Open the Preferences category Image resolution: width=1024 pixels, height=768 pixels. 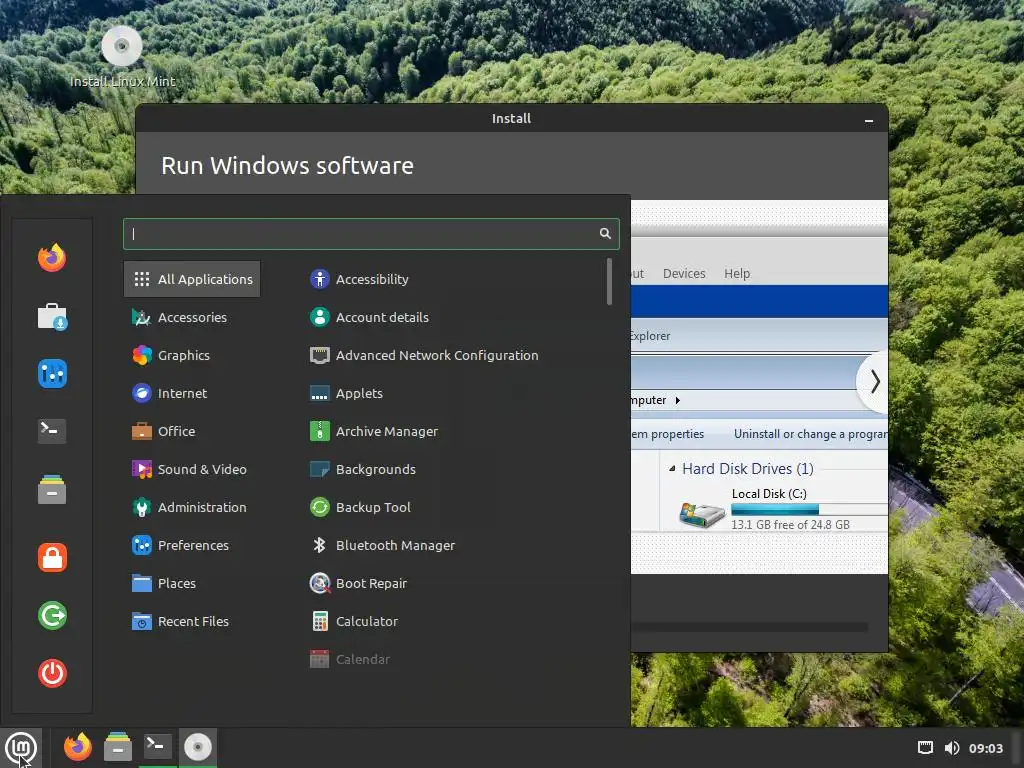192,545
